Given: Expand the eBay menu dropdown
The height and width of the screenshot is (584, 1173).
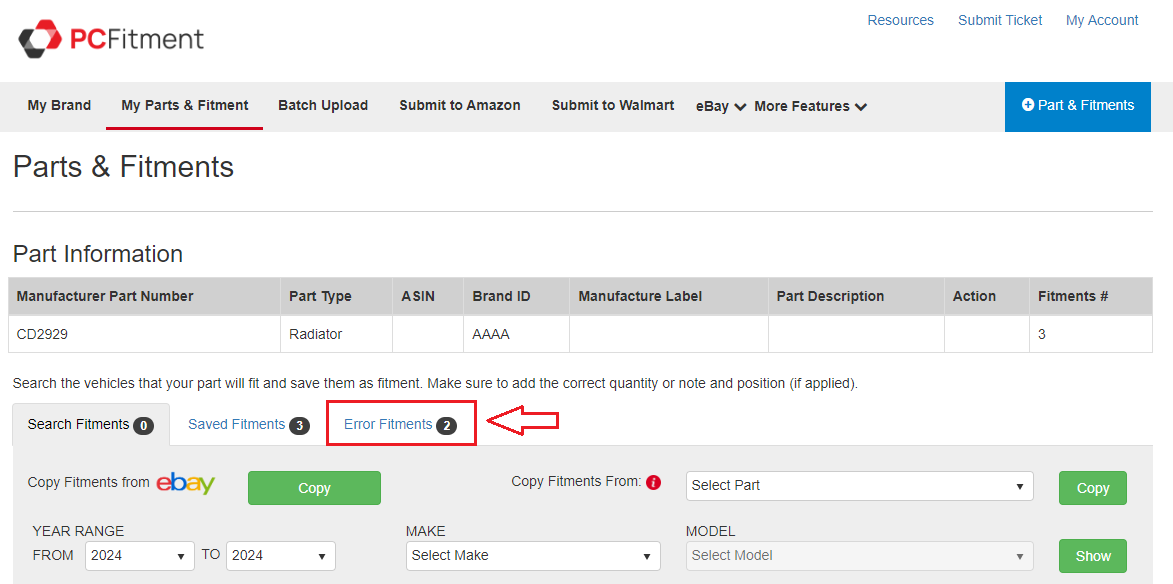Looking at the screenshot, I should click(721, 106).
